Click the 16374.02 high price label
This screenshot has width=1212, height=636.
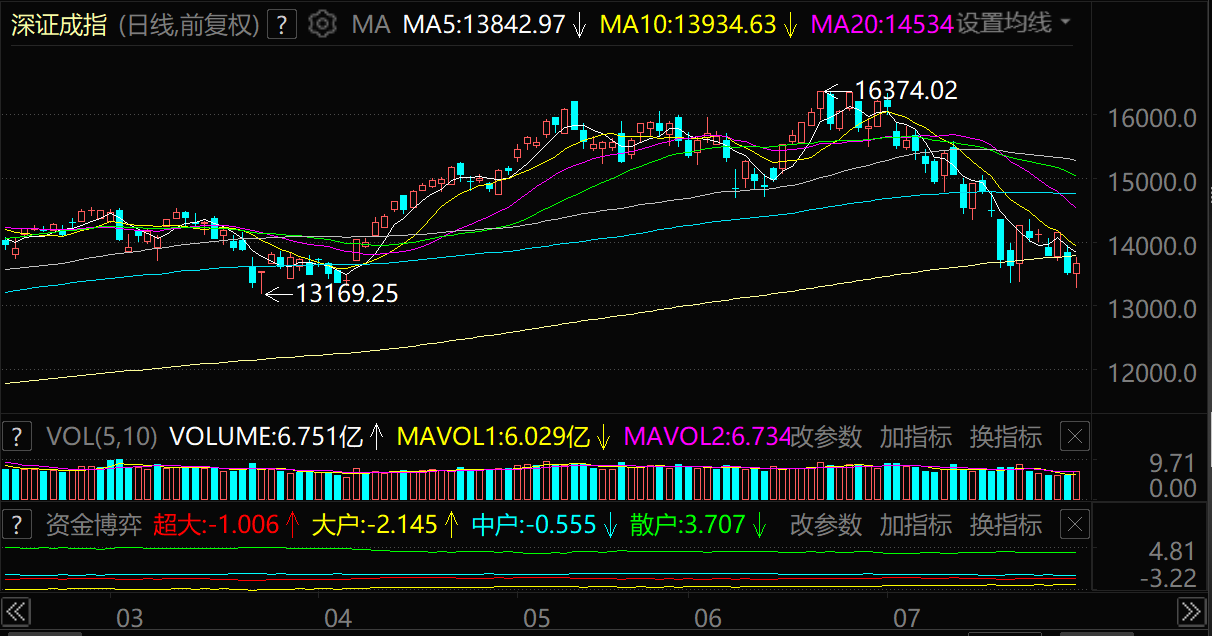905,91
